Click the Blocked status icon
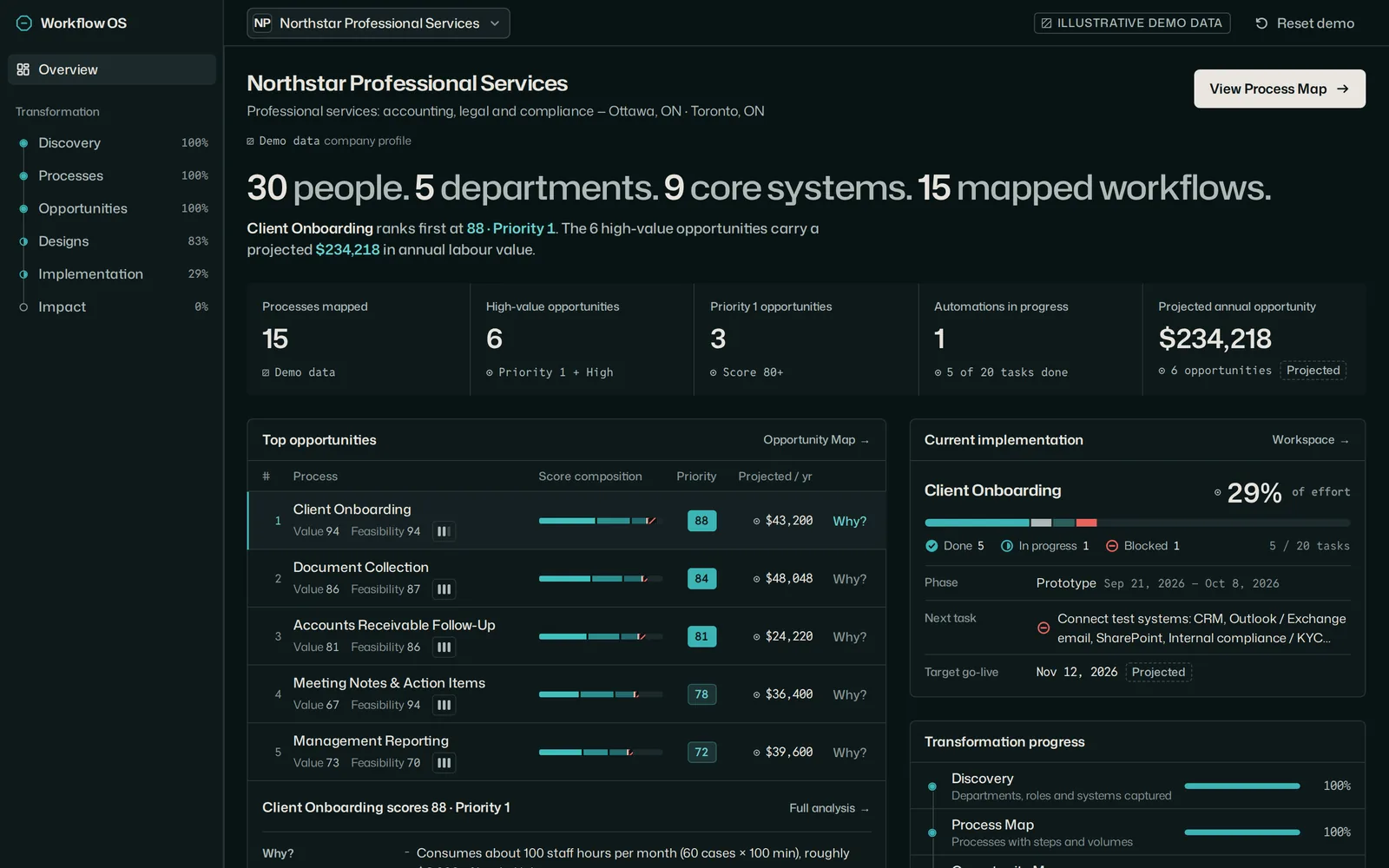Image resolution: width=1389 pixels, height=868 pixels. (x=1112, y=546)
